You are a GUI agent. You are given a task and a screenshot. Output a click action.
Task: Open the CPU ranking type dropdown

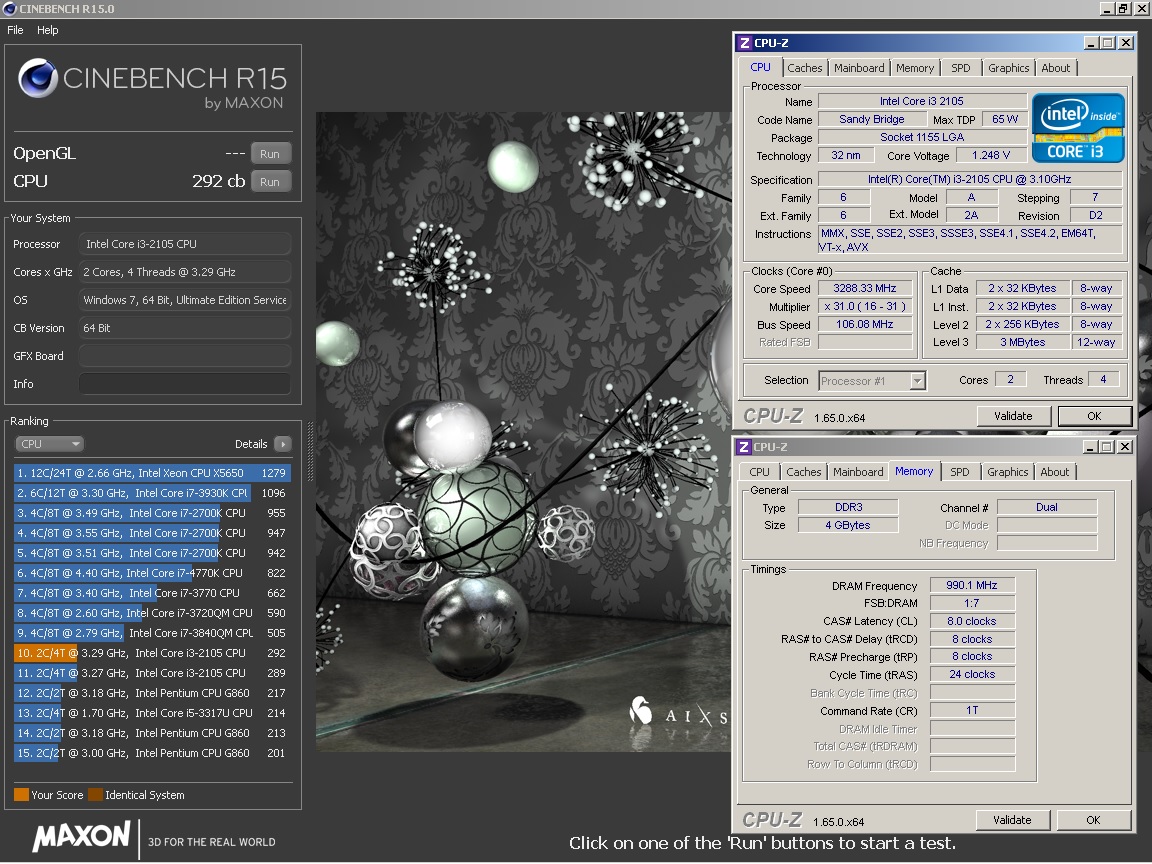click(x=50, y=444)
